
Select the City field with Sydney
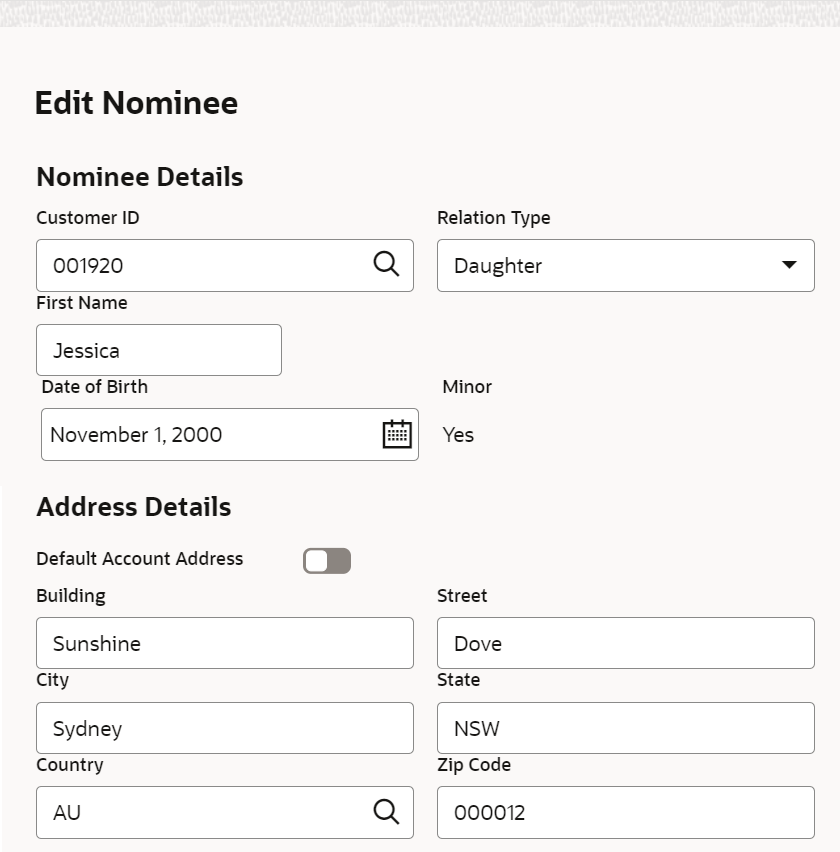point(225,728)
